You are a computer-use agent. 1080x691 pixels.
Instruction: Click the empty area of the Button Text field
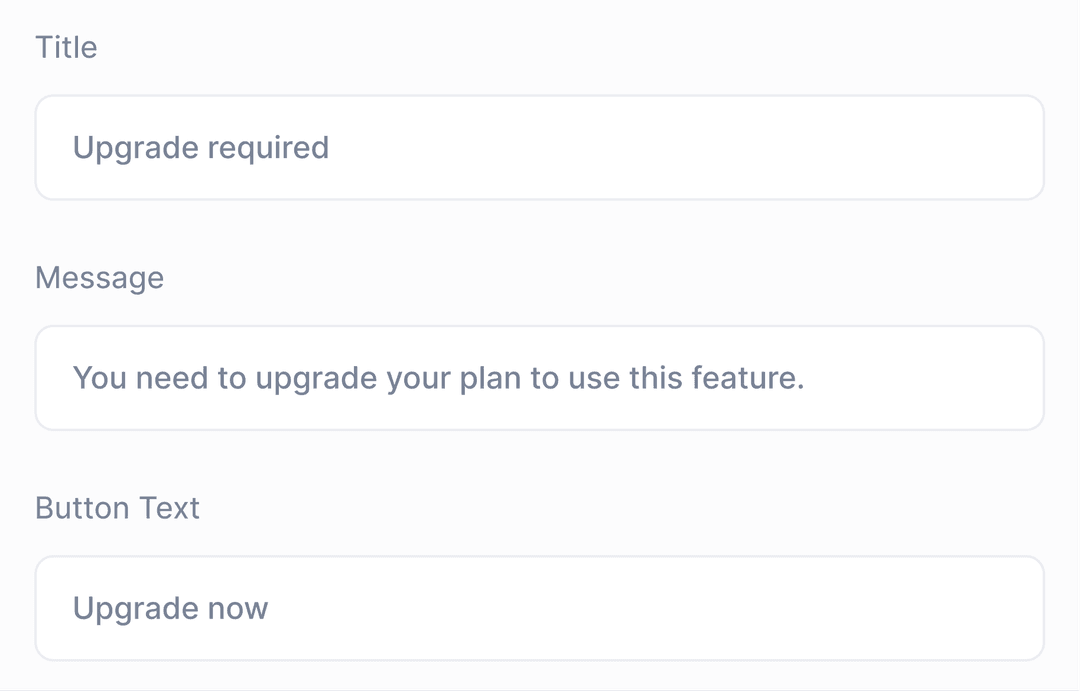700,608
